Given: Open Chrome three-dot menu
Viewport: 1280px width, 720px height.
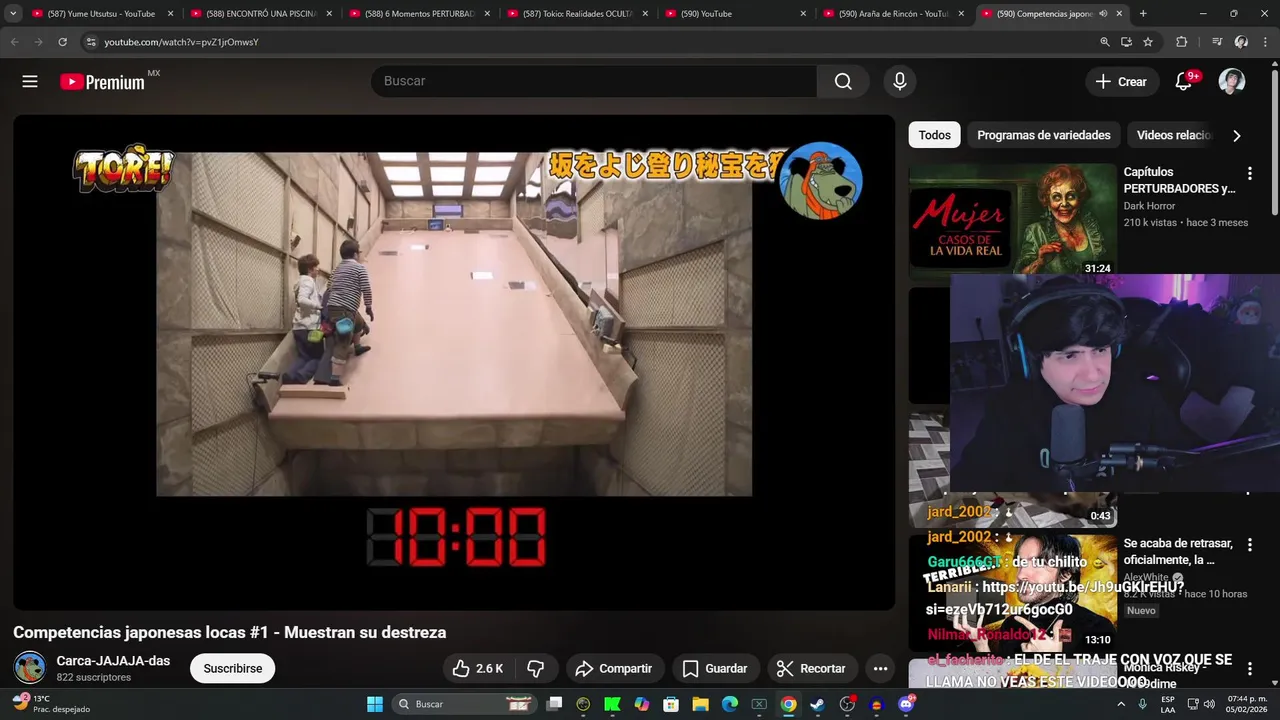Looking at the screenshot, I should (x=1265, y=42).
